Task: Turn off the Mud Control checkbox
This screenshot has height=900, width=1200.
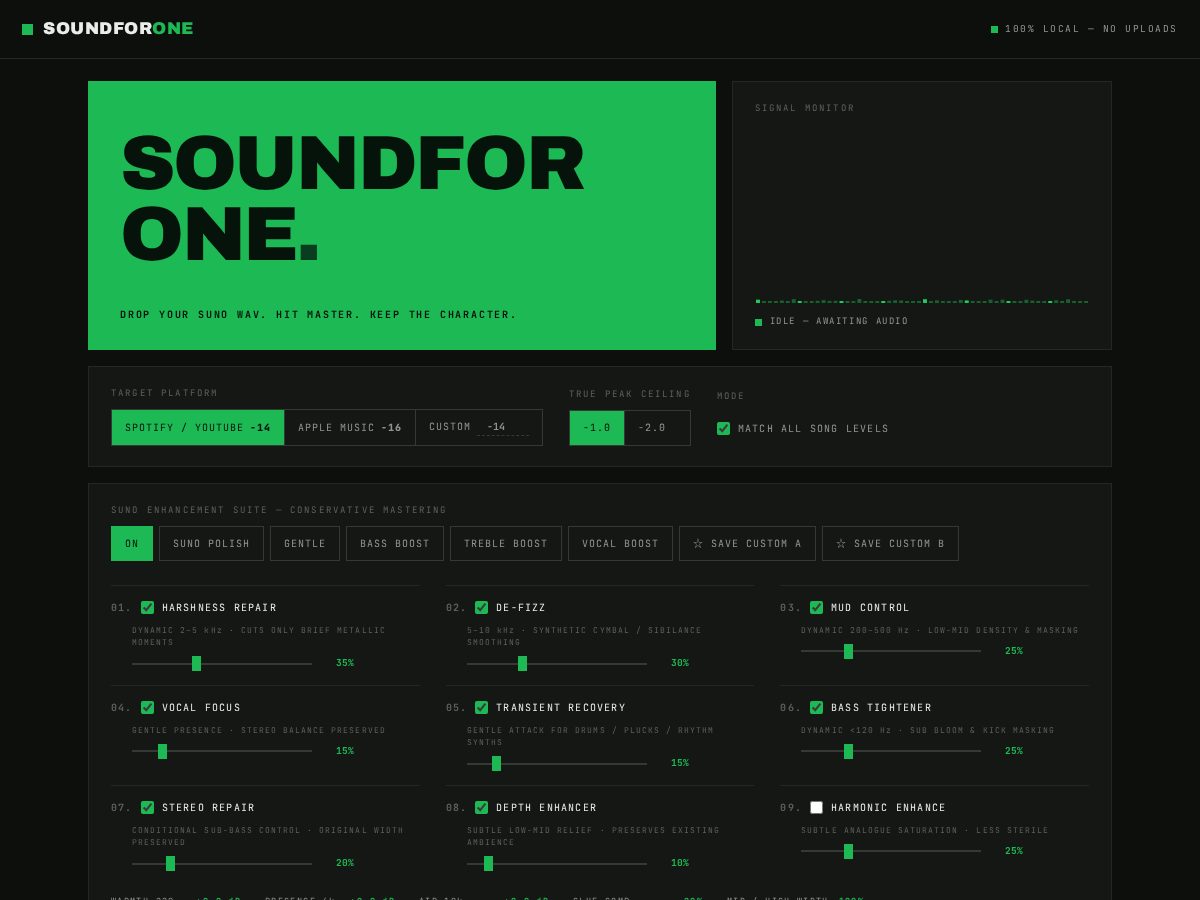Action: [816, 607]
